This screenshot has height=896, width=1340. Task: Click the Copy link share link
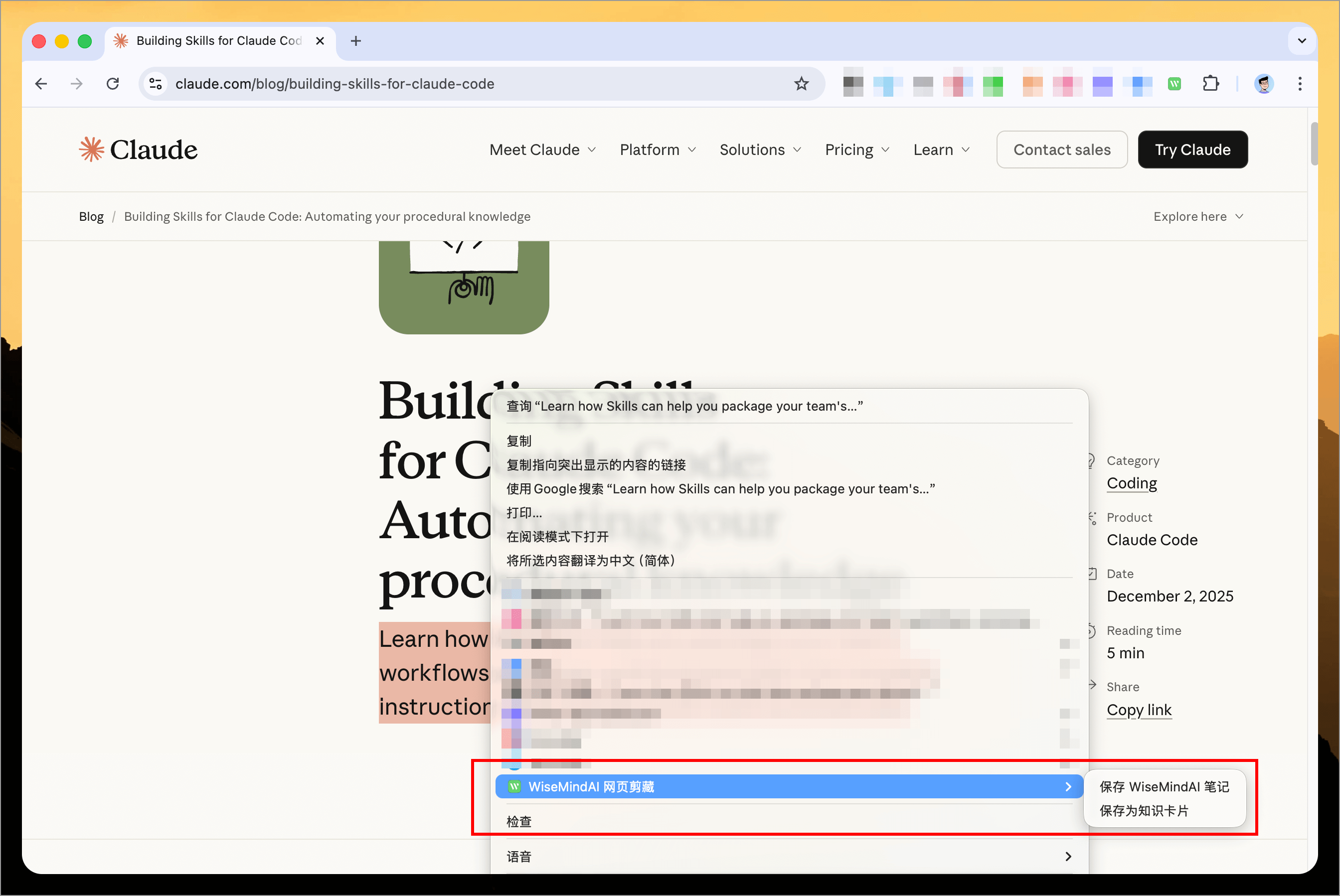1139,710
